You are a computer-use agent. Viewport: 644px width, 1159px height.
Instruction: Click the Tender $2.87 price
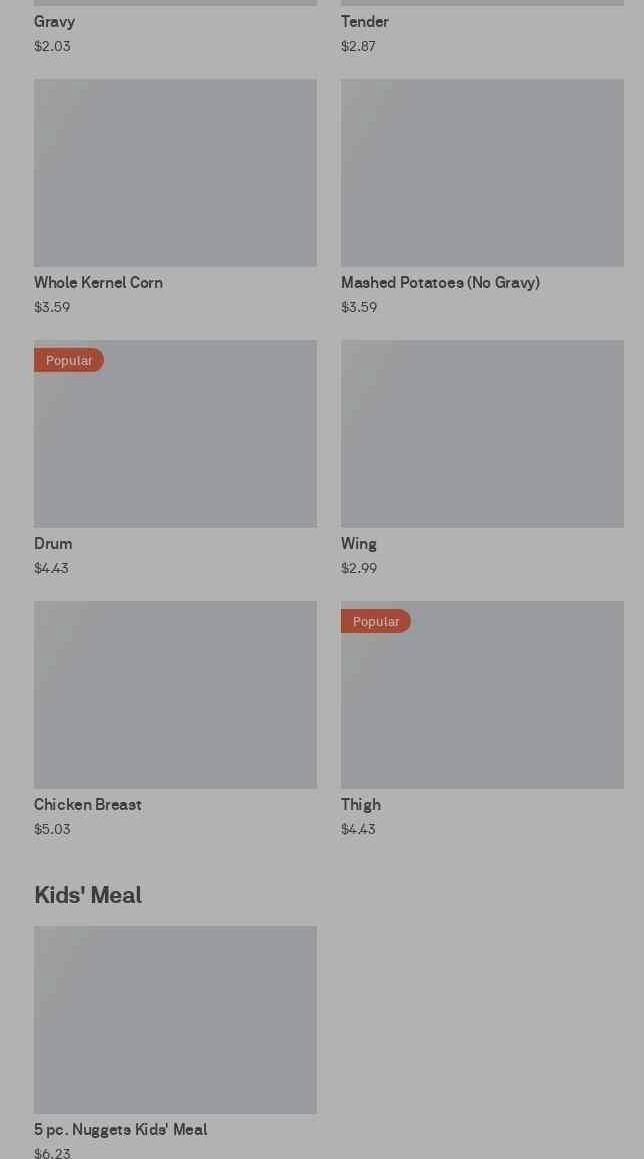[x=358, y=46]
